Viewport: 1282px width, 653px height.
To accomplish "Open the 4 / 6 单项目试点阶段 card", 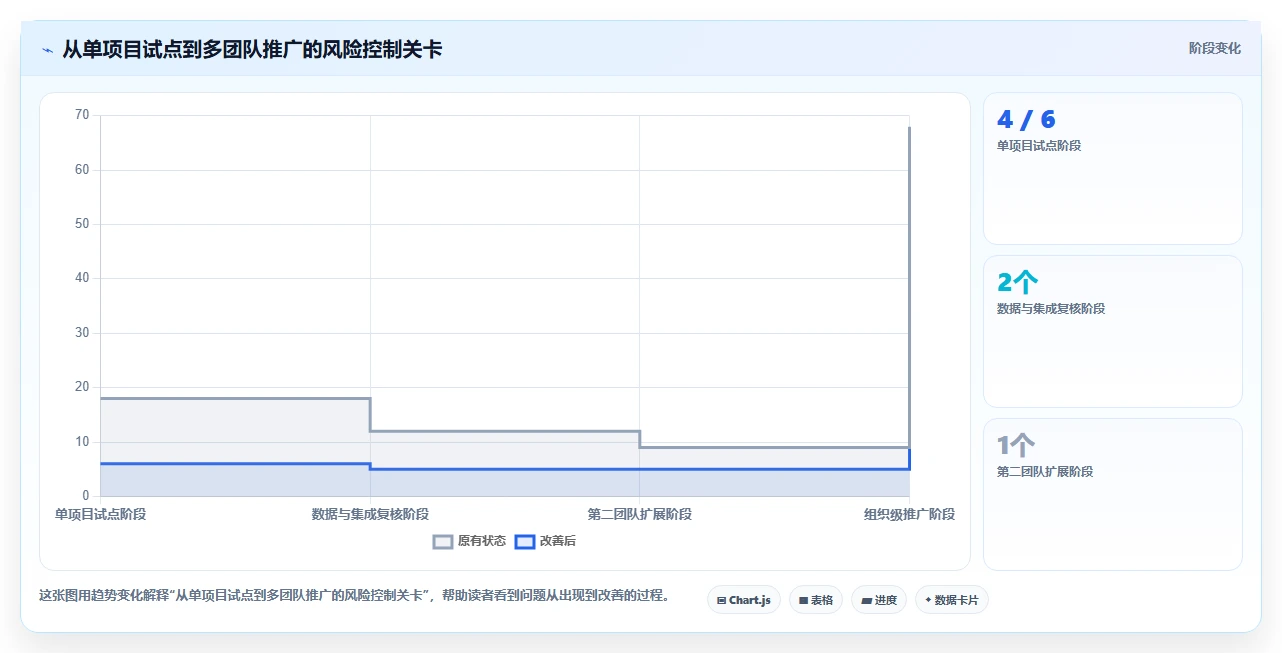I will point(1112,168).
